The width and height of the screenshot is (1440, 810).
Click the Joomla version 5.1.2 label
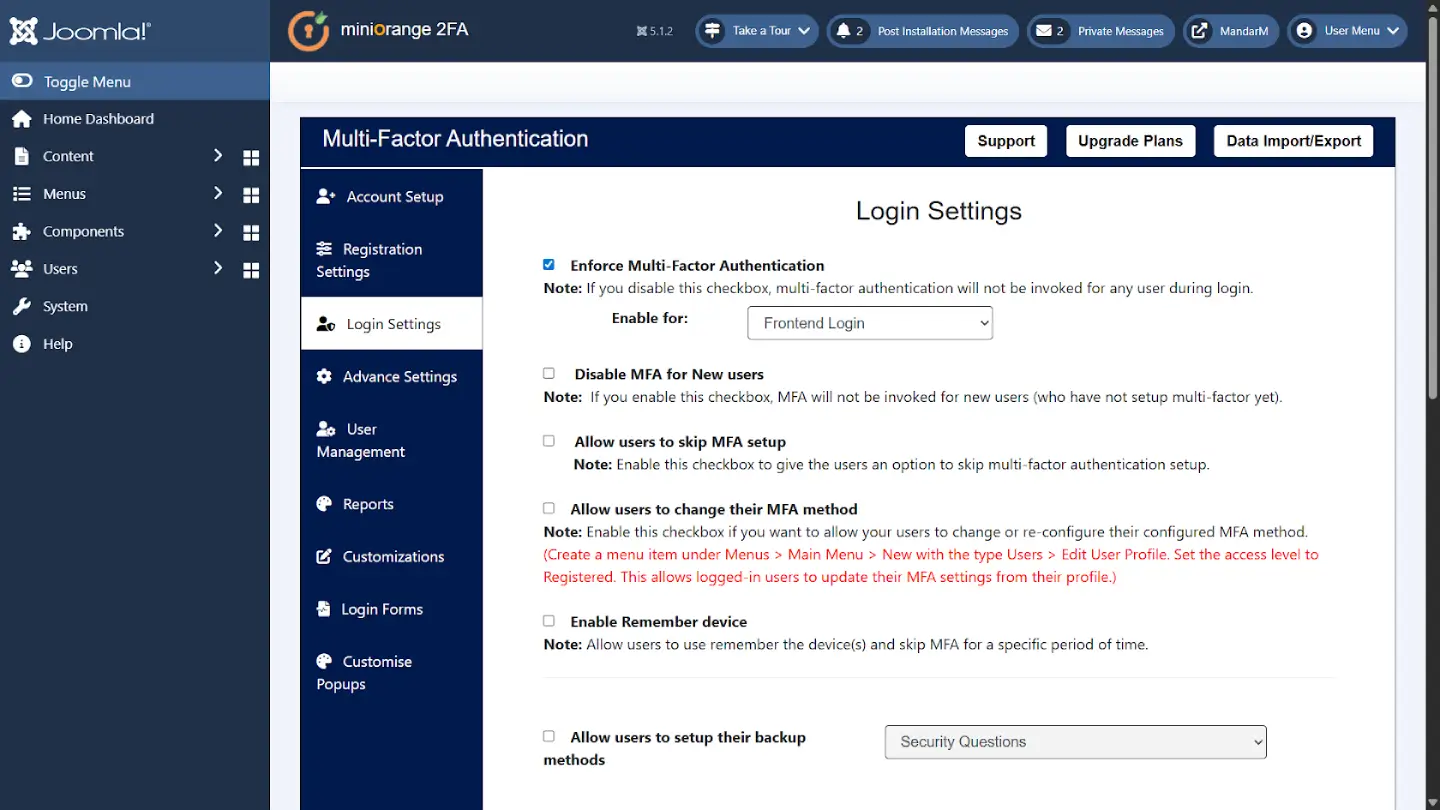click(x=655, y=31)
